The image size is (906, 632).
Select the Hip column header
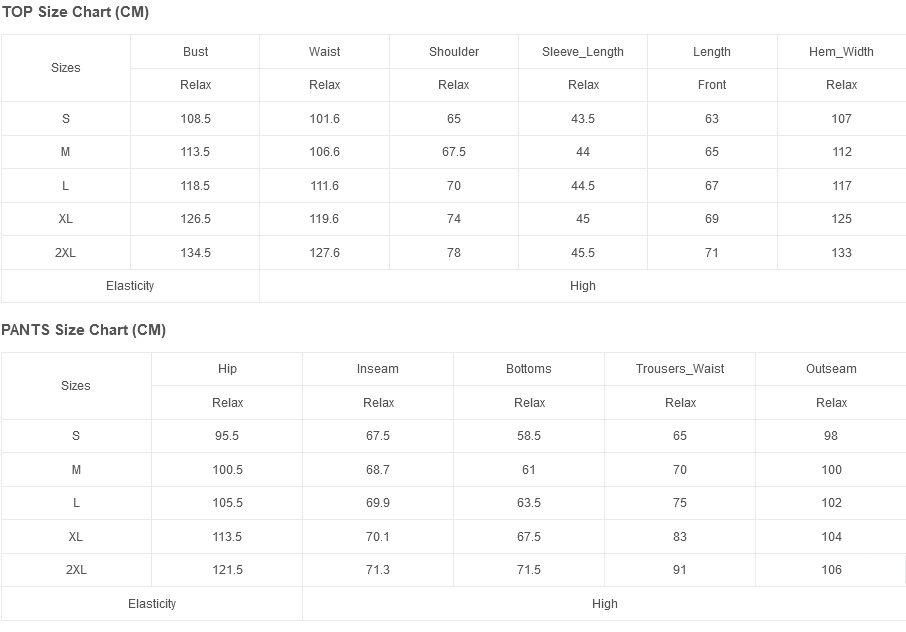coord(228,369)
